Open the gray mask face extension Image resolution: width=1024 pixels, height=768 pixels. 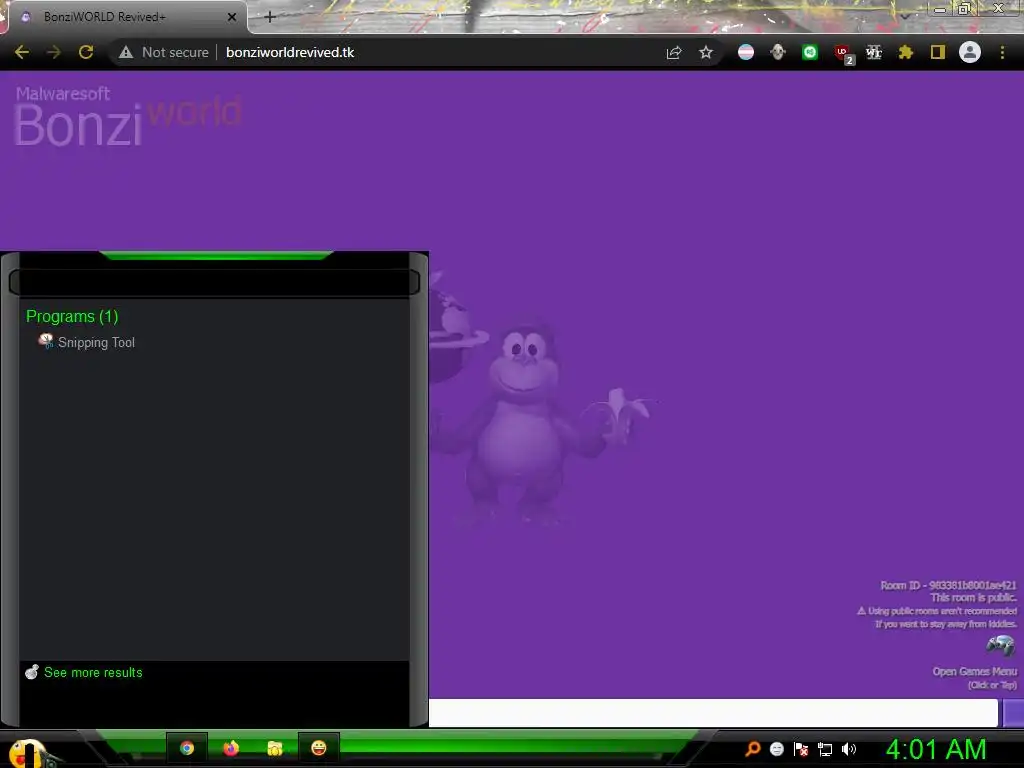778,52
